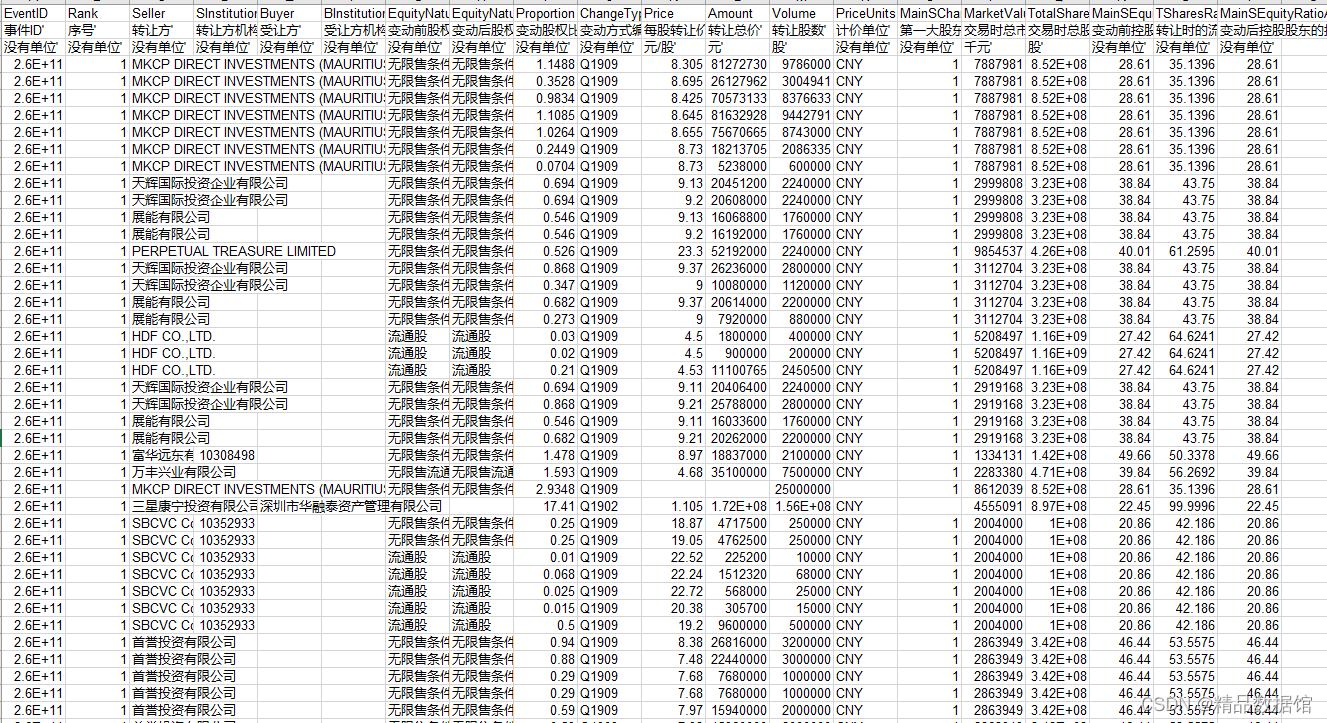The image size is (1327, 723).
Task: Click proportion cell 1.1488
Action: point(545,64)
